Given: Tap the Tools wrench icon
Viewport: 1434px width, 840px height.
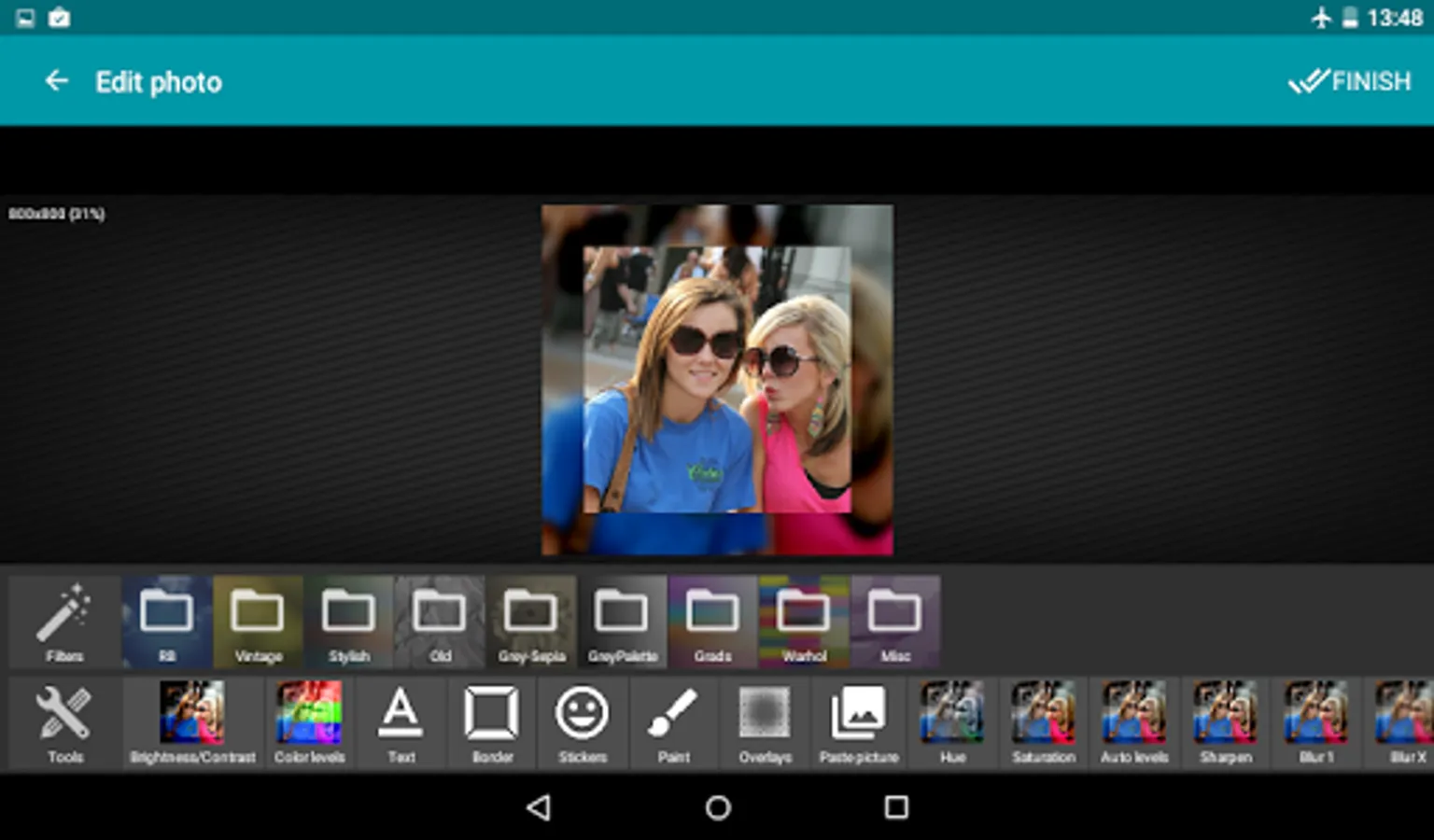Looking at the screenshot, I should pos(64,723).
